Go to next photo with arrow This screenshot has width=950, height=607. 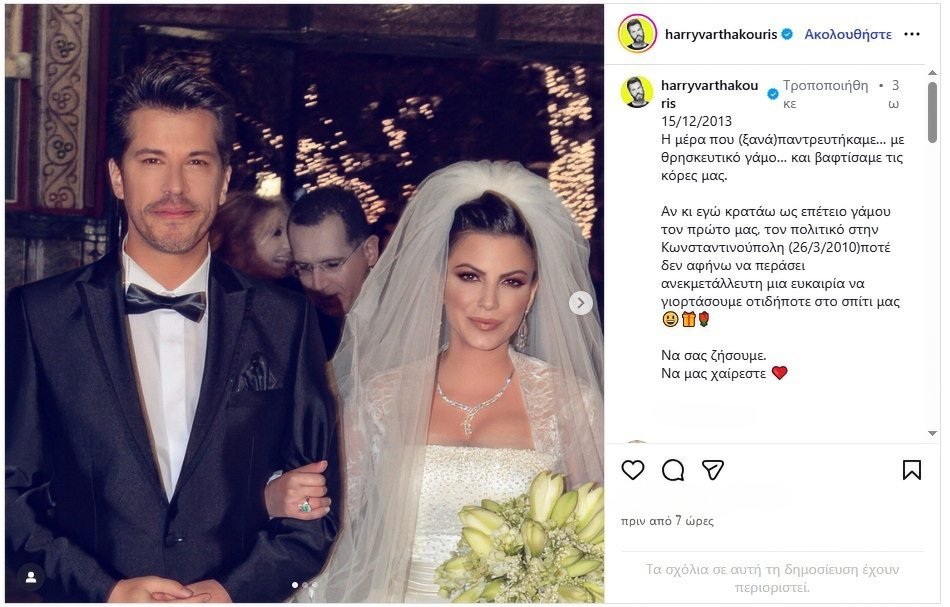(x=580, y=303)
